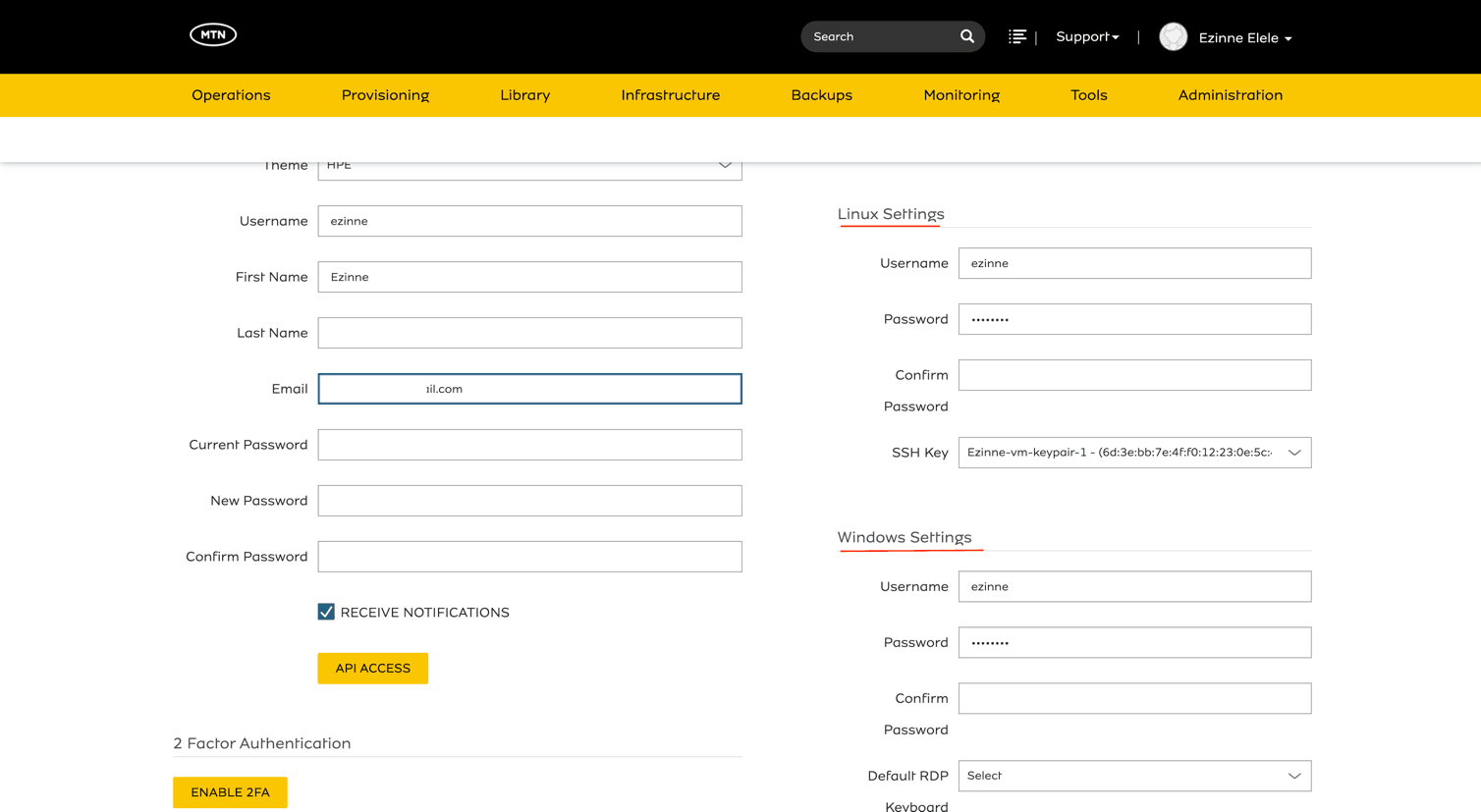Click the Windows Settings Username field
The width and height of the screenshot is (1481, 812).
point(1134,586)
